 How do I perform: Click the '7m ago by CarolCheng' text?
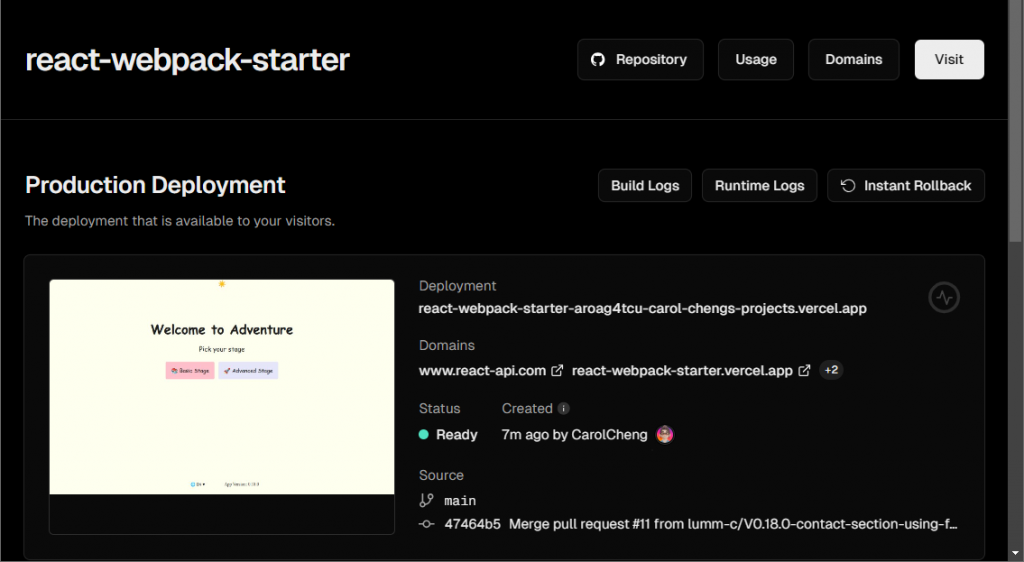pyautogui.click(x=574, y=435)
